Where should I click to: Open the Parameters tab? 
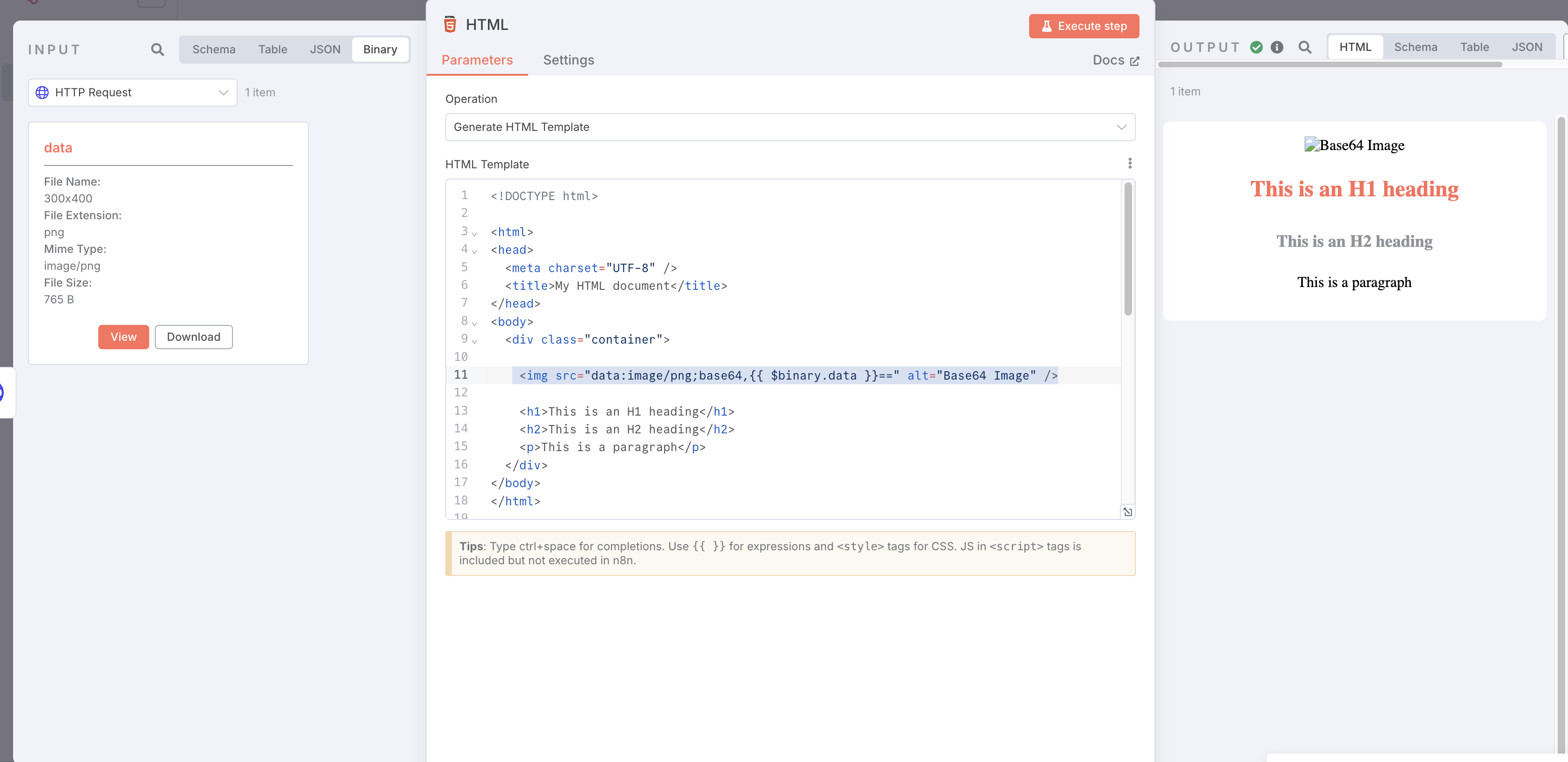[x=477, y=60]
